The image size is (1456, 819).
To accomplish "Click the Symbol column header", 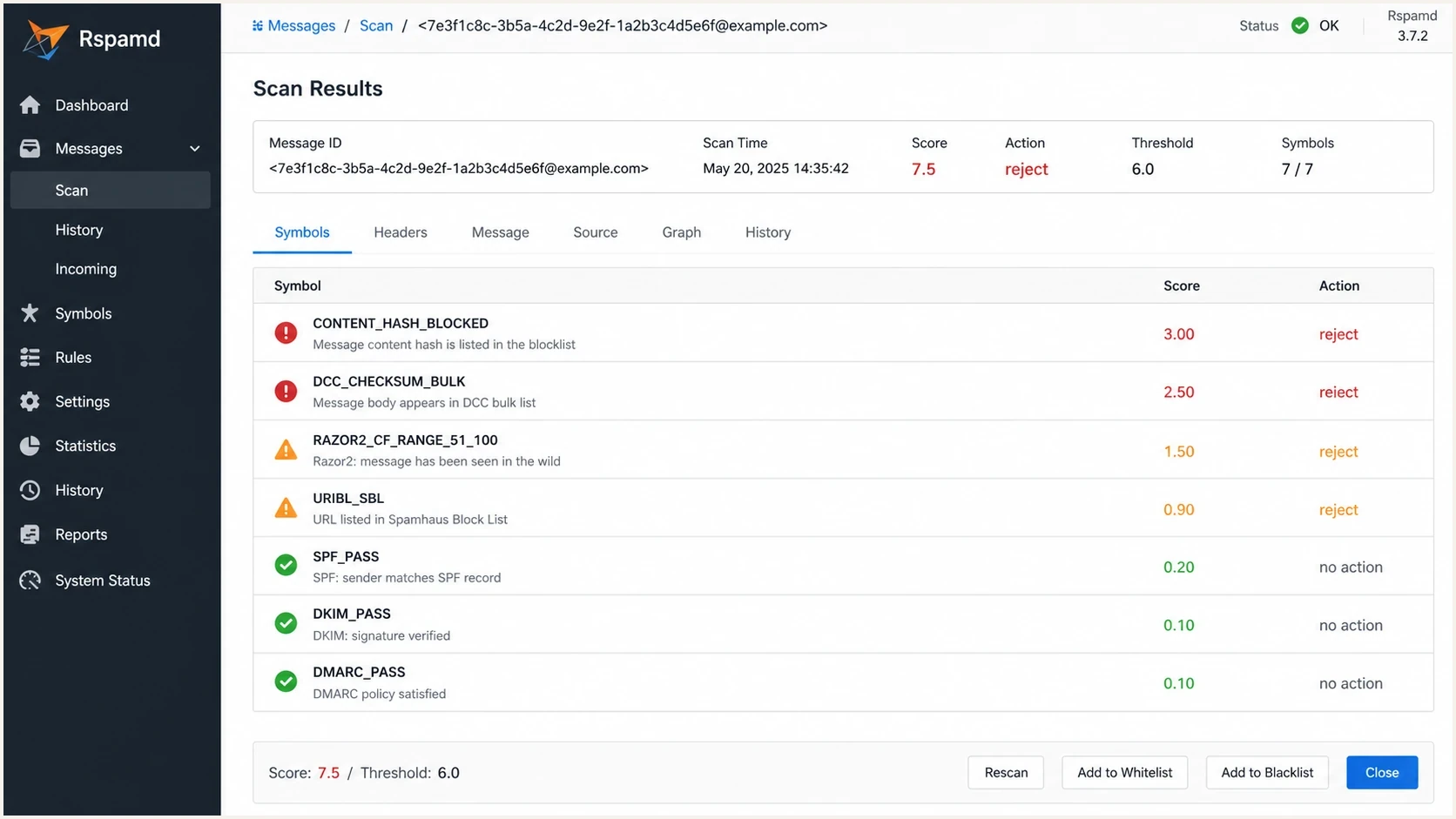I will [x=298, y=285].
